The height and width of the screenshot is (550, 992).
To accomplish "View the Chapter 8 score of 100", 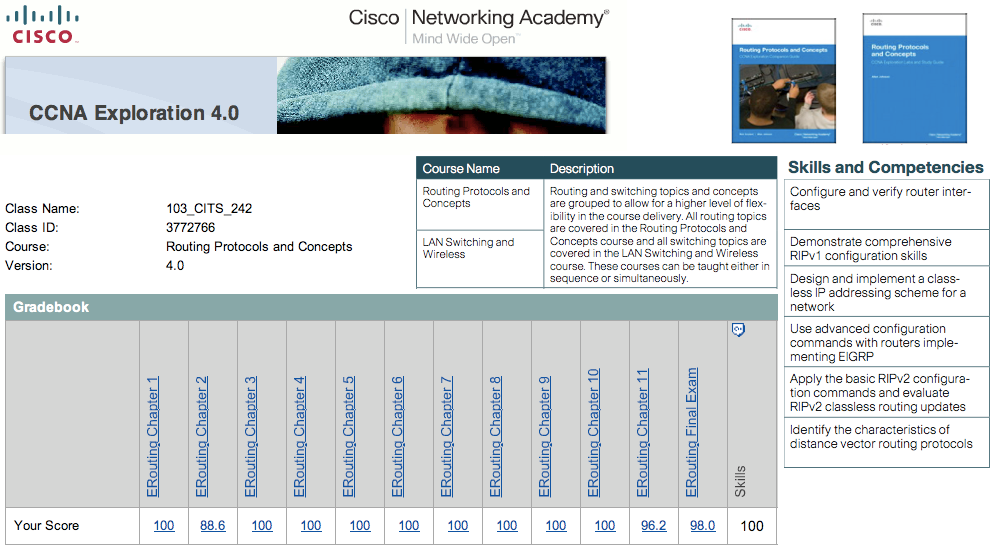I will [x=507, y=525].
